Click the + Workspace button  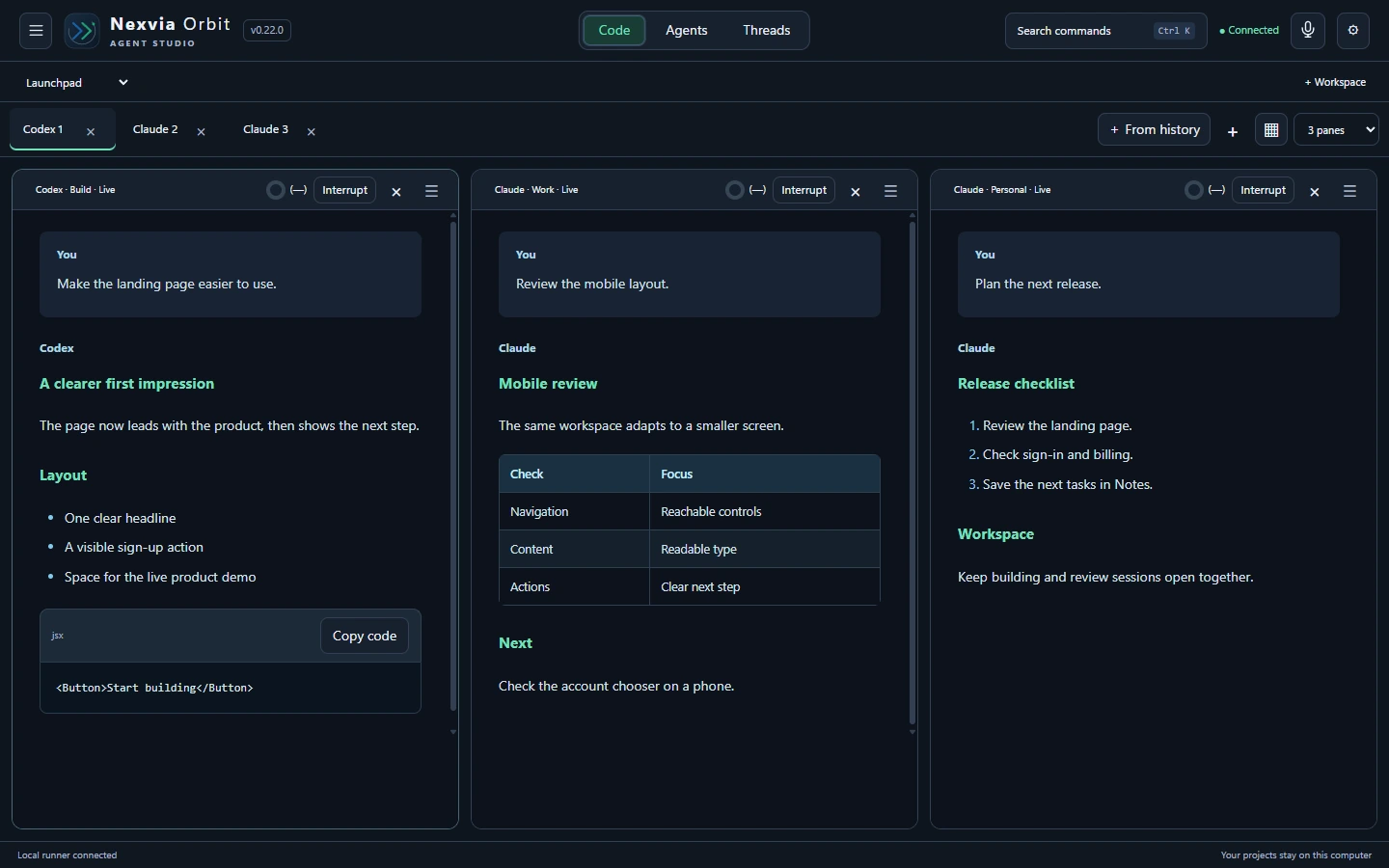(x=1335, y=82)
